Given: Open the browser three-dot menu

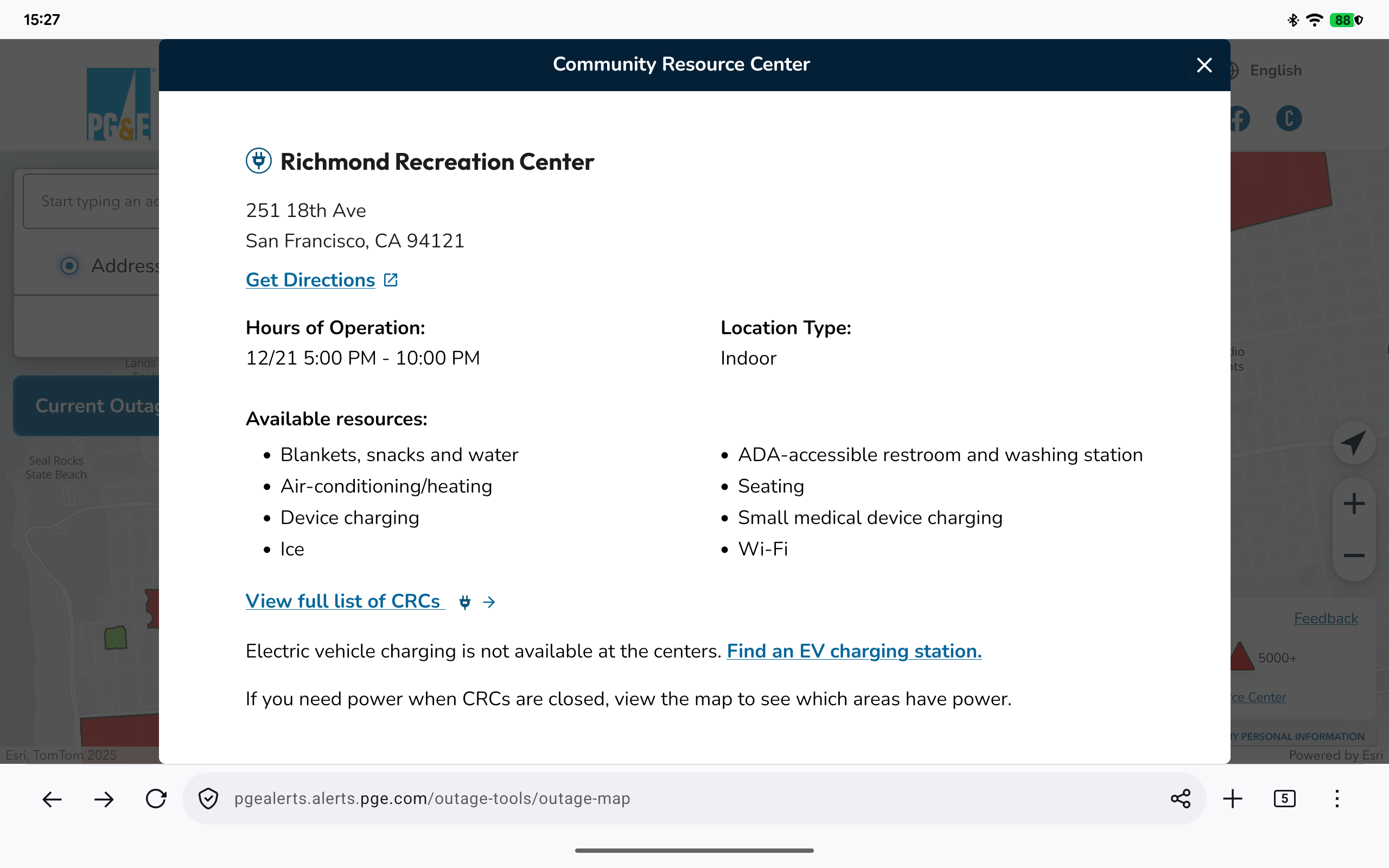Looking at the screenshot, I should [x=1337, y=799].
